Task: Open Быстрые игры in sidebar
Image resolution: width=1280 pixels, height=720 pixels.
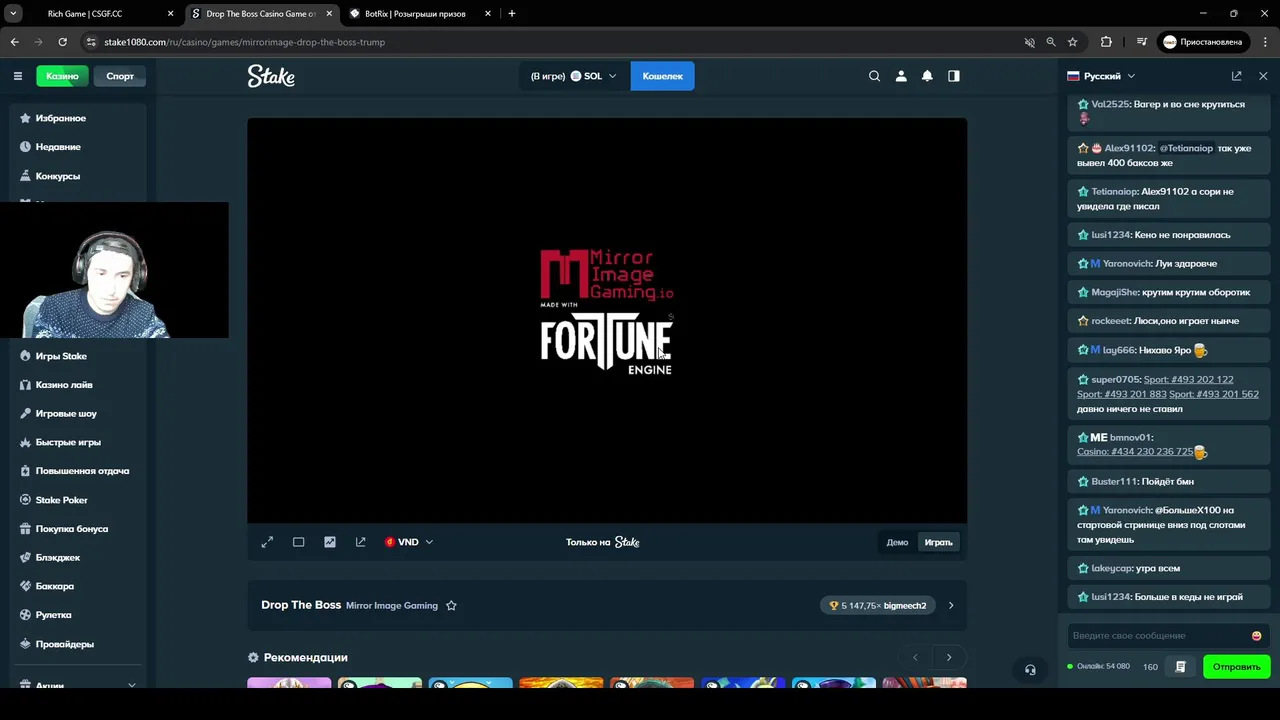Action: click(78, 442)
